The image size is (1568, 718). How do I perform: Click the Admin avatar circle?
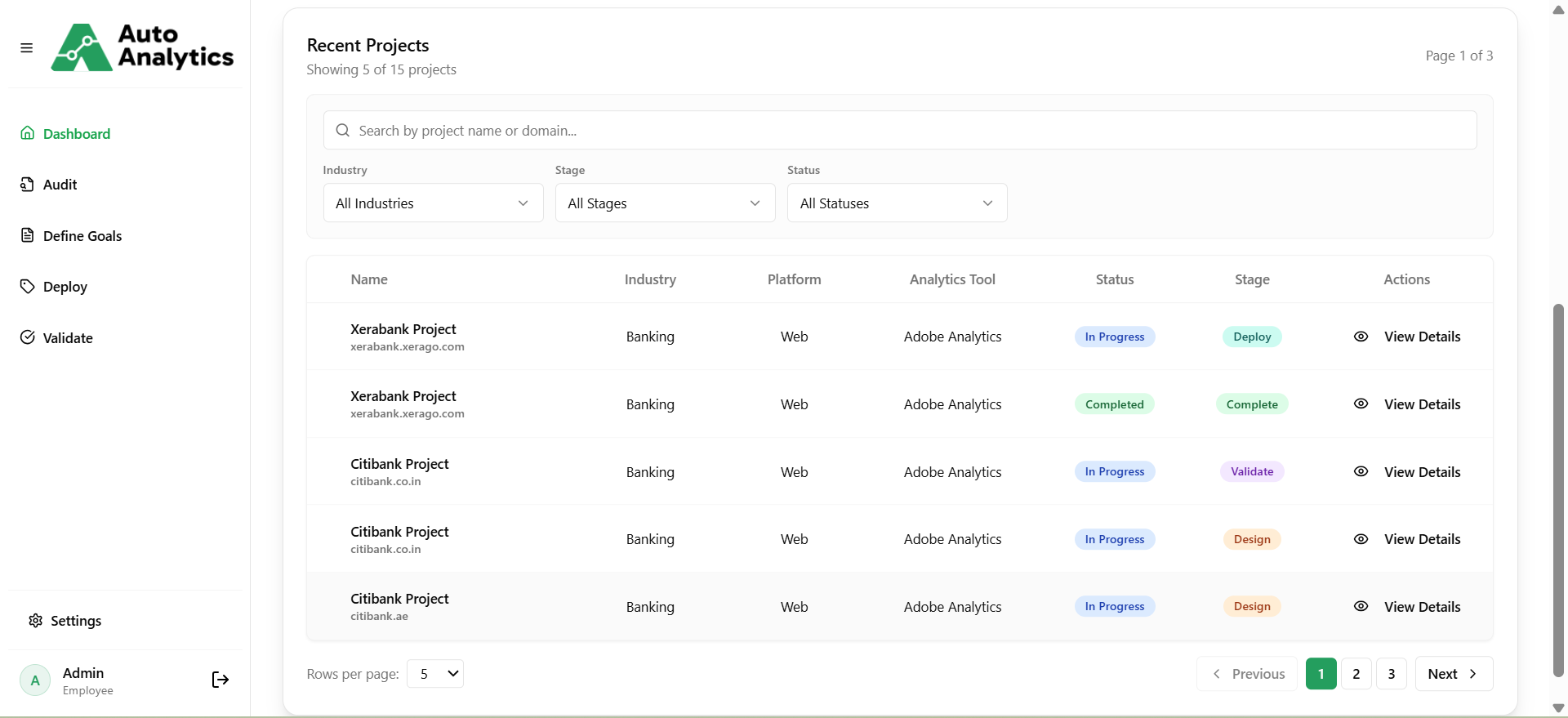click(35, 680)
